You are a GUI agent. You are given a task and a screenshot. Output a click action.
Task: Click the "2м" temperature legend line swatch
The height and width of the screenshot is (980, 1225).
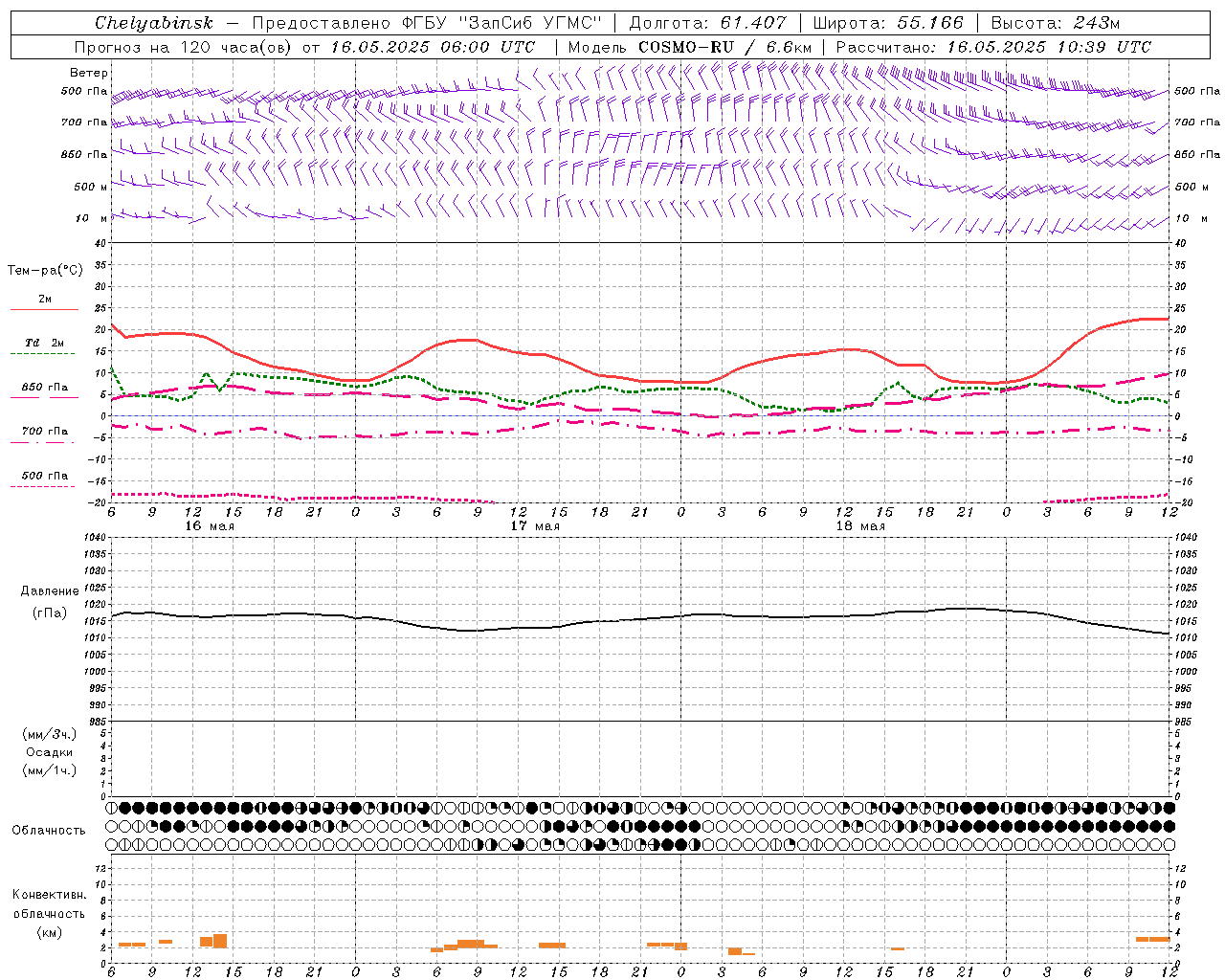(x=44, y=309)
